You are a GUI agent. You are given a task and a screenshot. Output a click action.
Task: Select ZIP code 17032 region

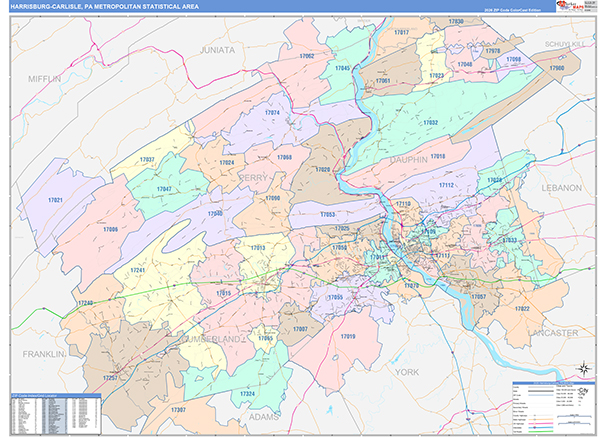[x=430, y=122]
